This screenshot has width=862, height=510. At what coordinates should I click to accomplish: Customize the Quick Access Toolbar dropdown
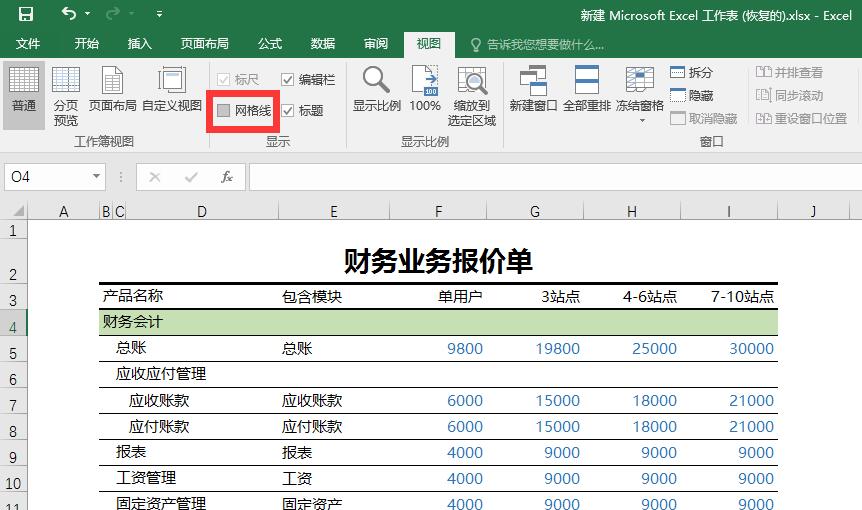pyautogui.click(x=159, y=14)
